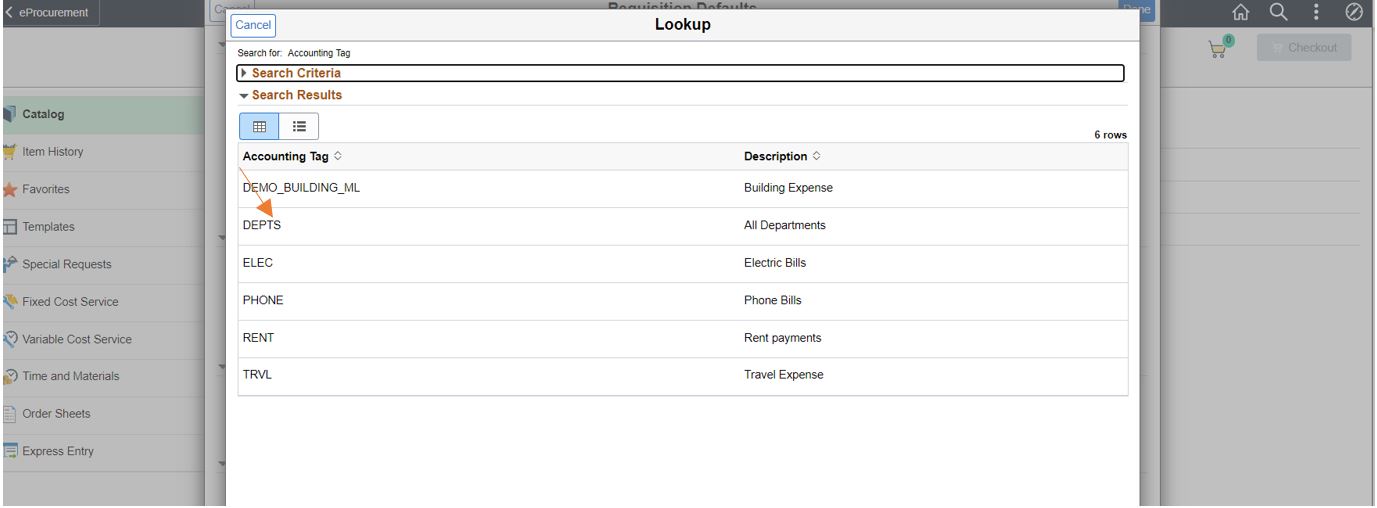
Task: Click the Building Expense description
Action: 788,188
